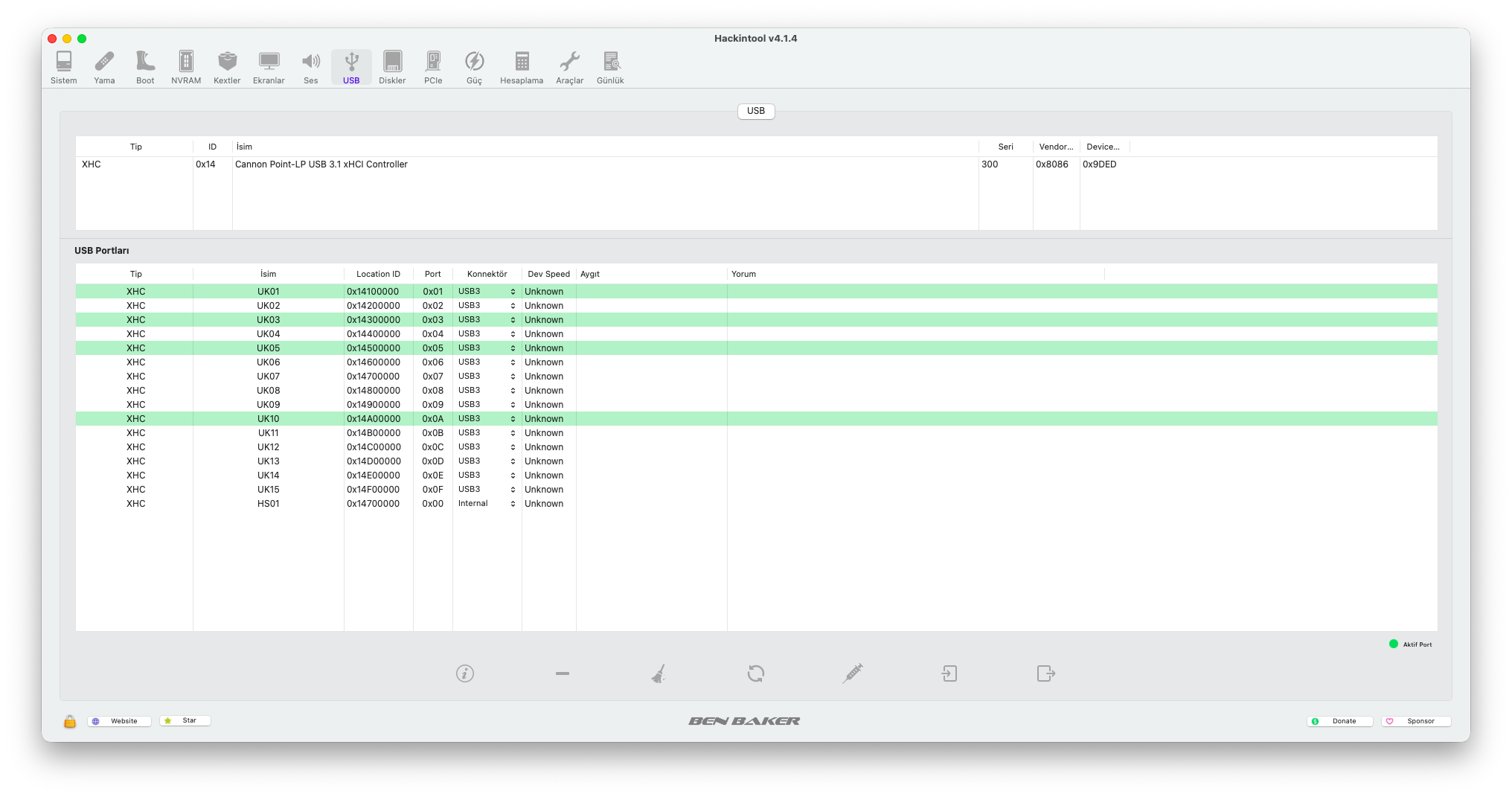Image resolution: width=1512 pixels, height=797 pixels.
Task: Click the refresh arrows icon
Action: pos(756,673)
